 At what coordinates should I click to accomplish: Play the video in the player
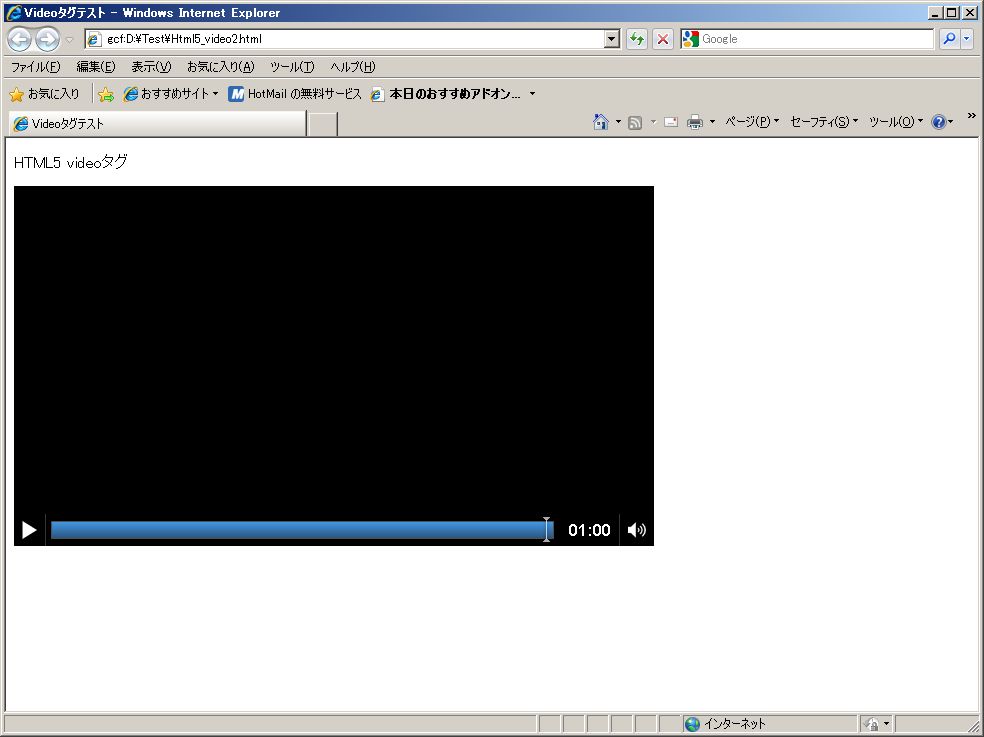coord(29,530)
